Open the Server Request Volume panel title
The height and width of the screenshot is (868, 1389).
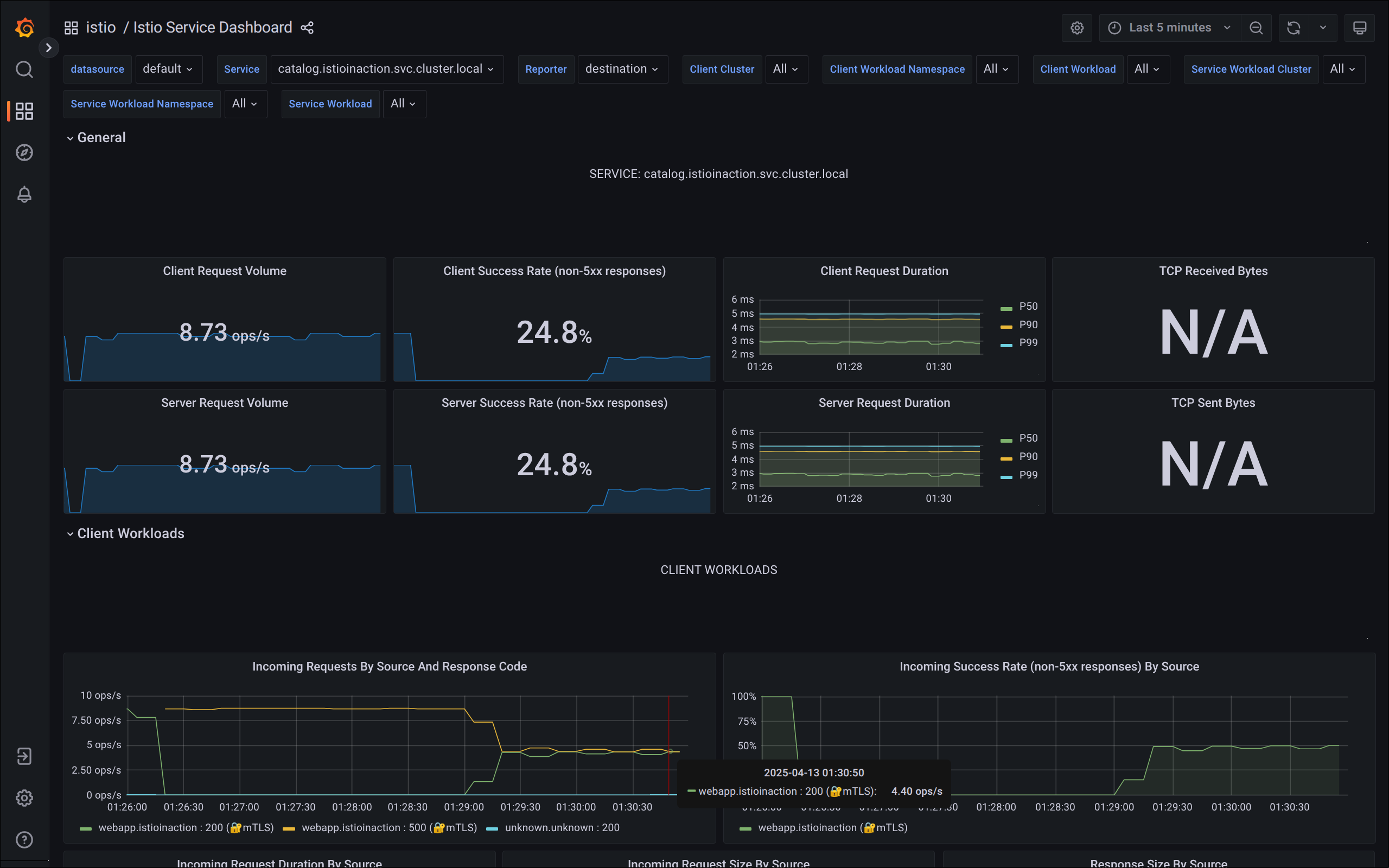coord(225,403)
